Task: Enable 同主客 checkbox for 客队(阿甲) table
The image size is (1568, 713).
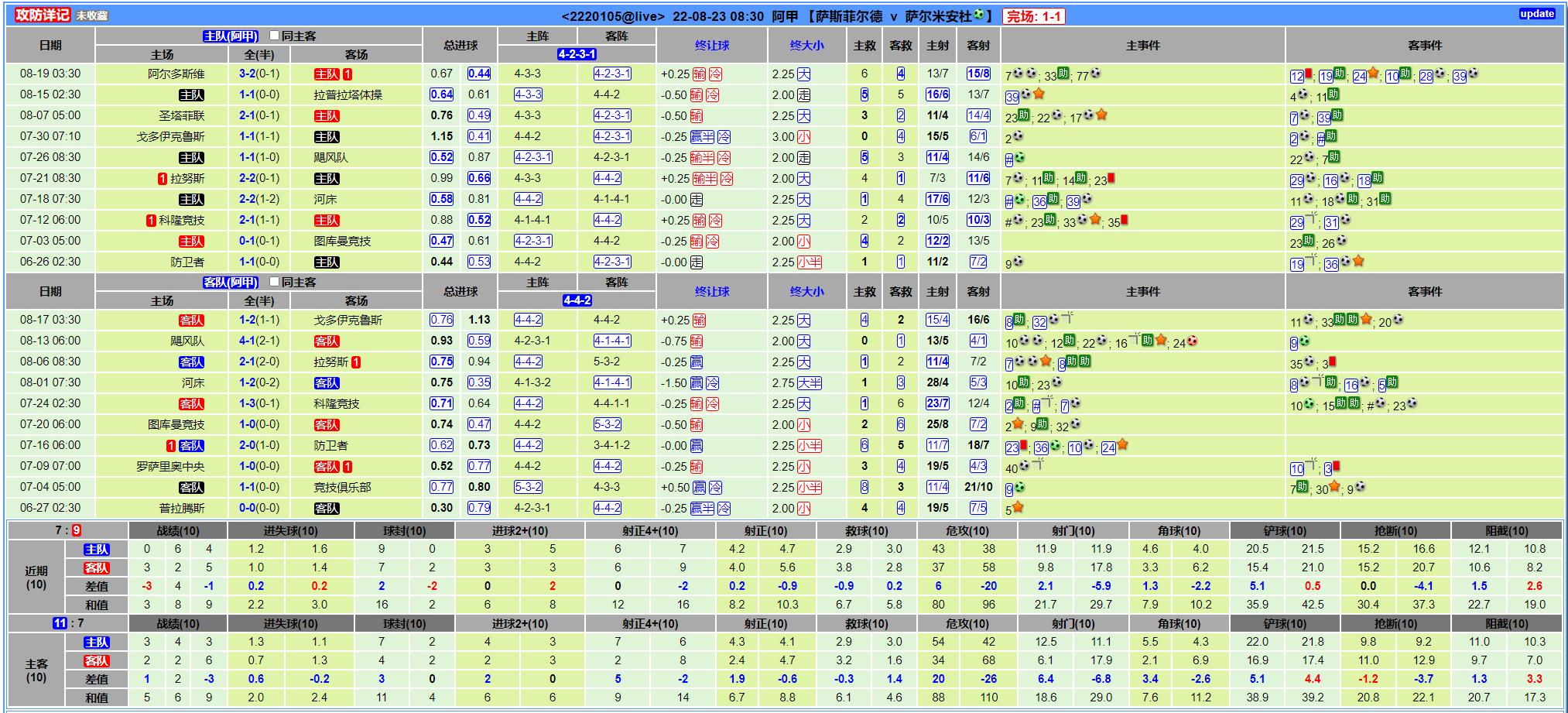Action: [x=274, y=282]
